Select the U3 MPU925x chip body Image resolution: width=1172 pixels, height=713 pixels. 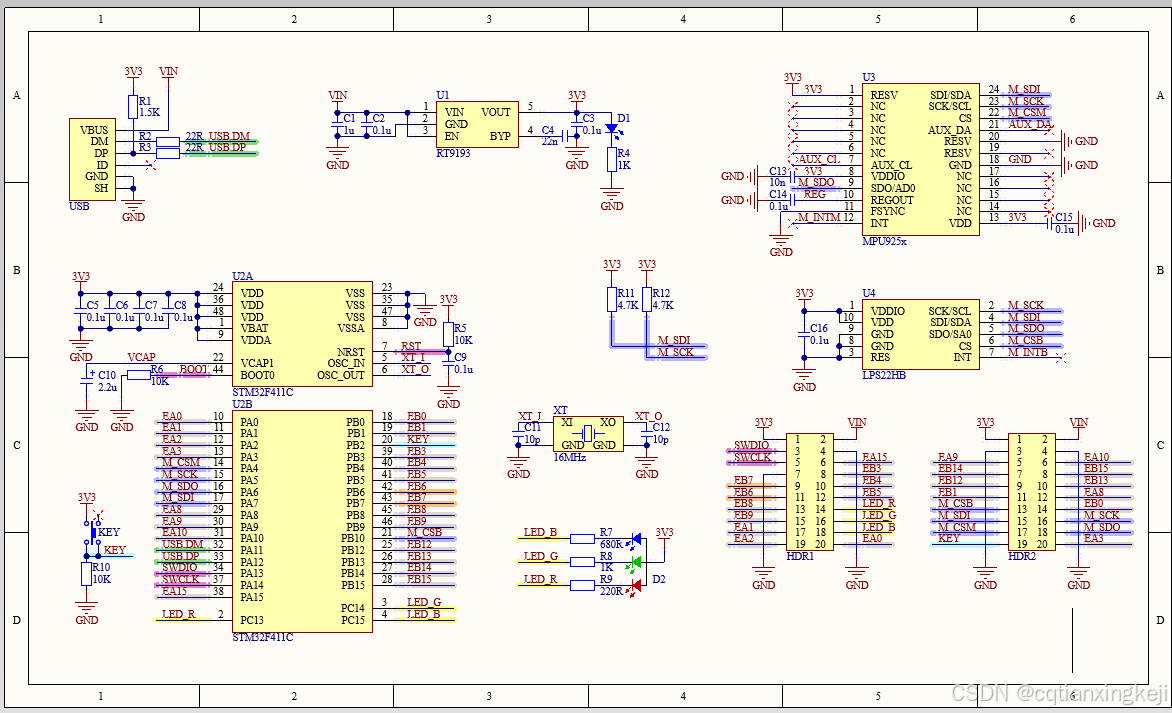click(920, 159)
